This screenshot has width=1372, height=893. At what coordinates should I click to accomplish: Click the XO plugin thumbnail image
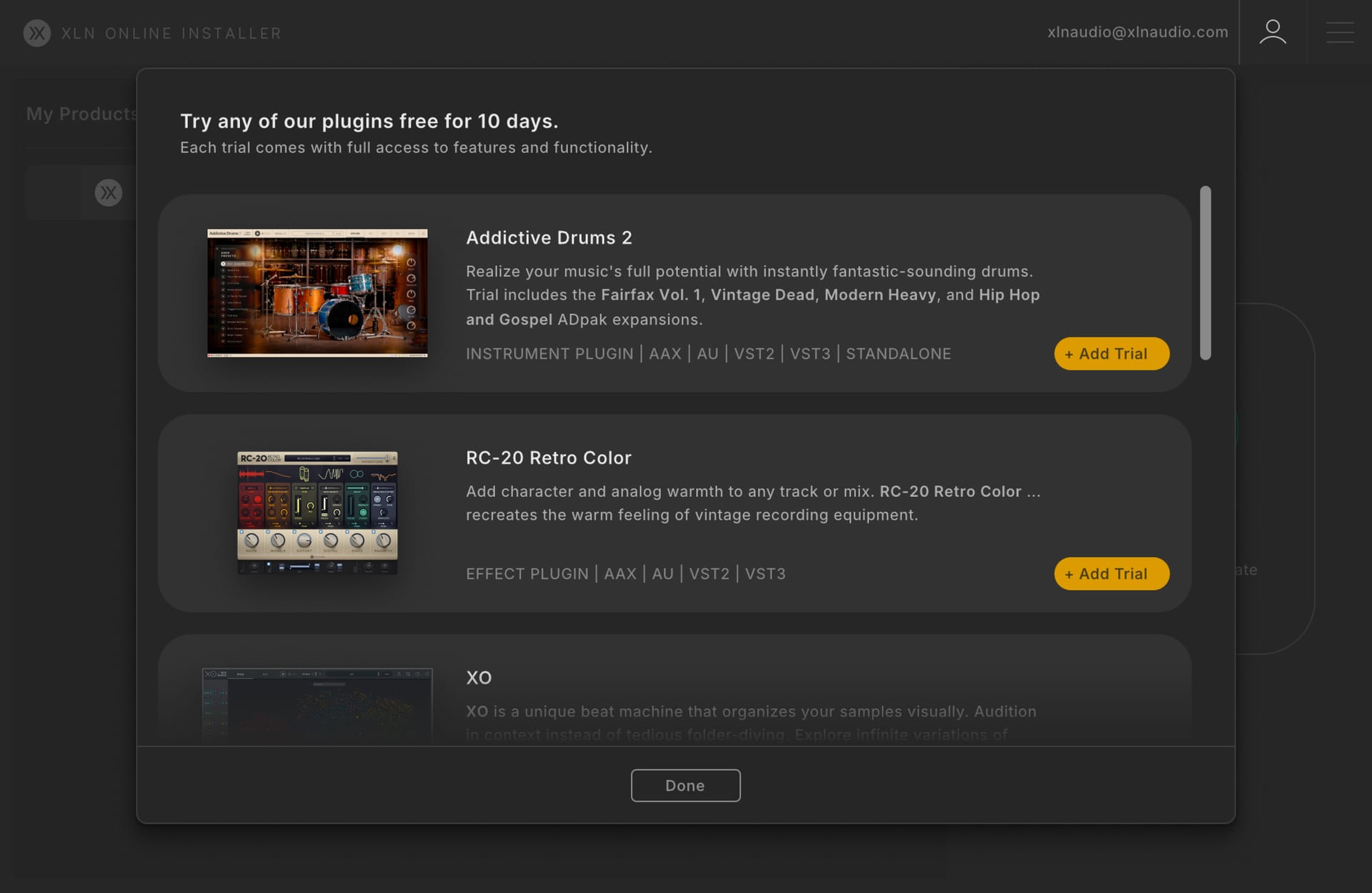tap(317, 705)
